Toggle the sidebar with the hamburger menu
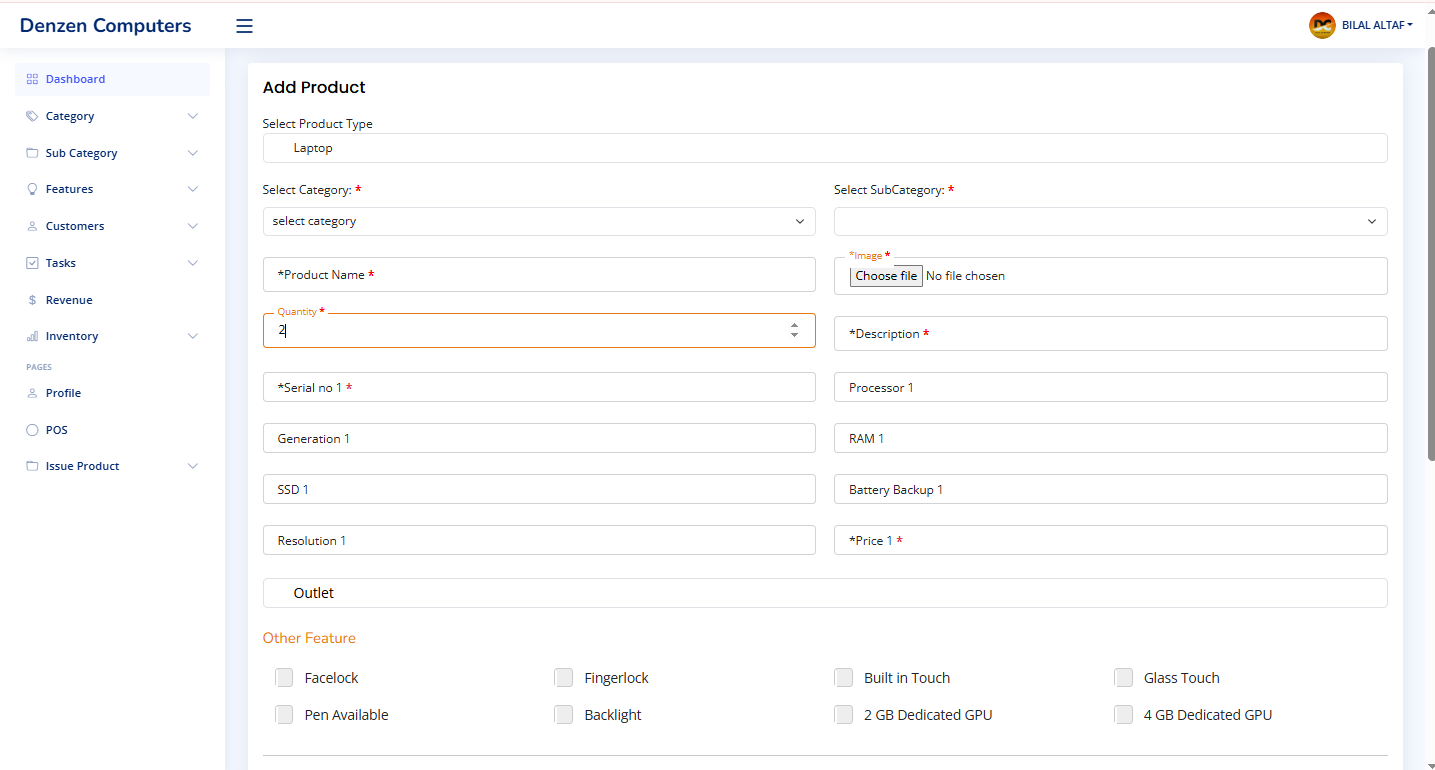 (244, 25)
